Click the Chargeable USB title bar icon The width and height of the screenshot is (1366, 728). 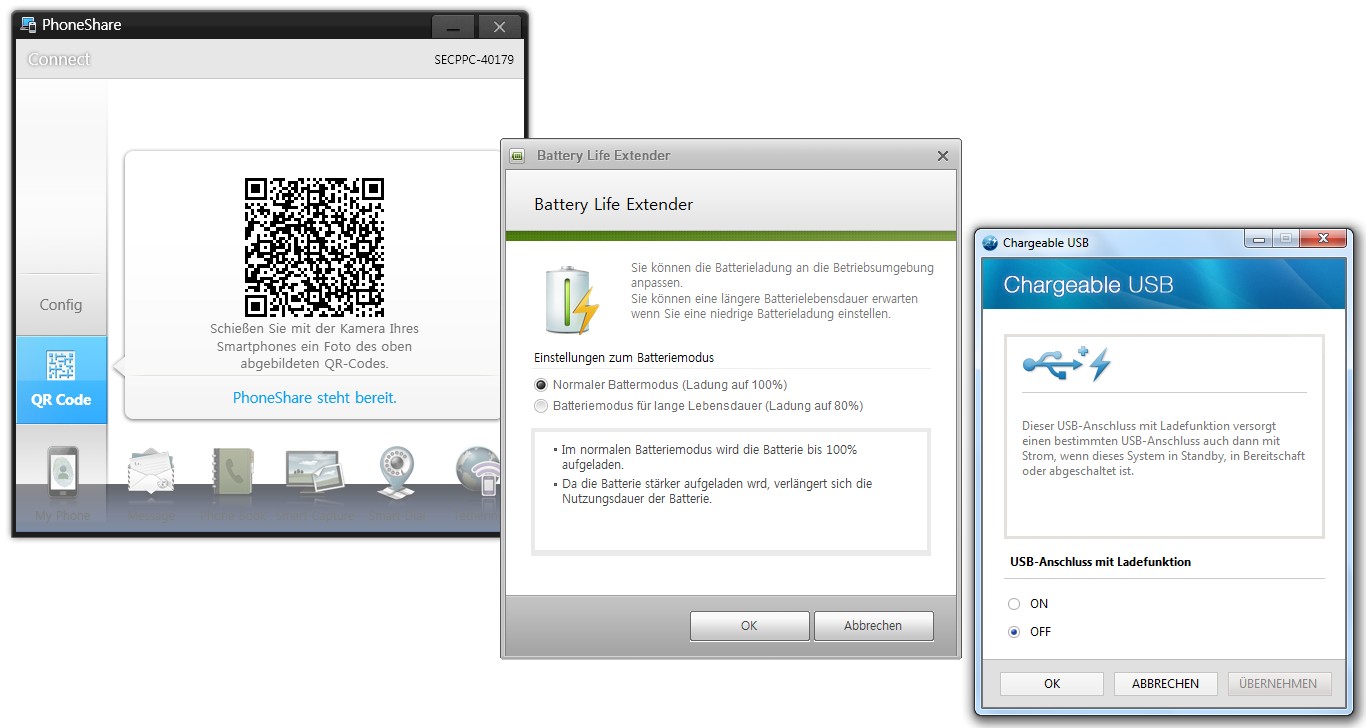pyautogui.click(x=991, y=243)
